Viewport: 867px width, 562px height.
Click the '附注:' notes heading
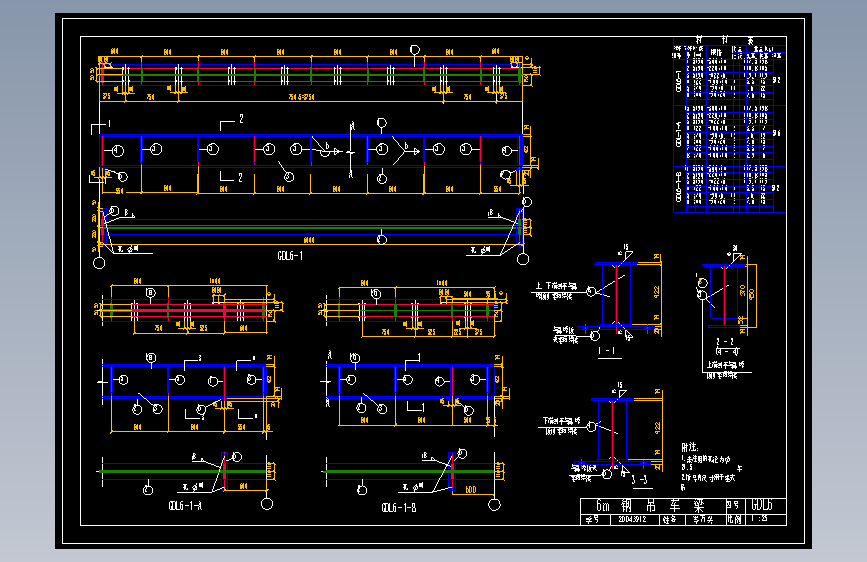[x=690, y=447]
